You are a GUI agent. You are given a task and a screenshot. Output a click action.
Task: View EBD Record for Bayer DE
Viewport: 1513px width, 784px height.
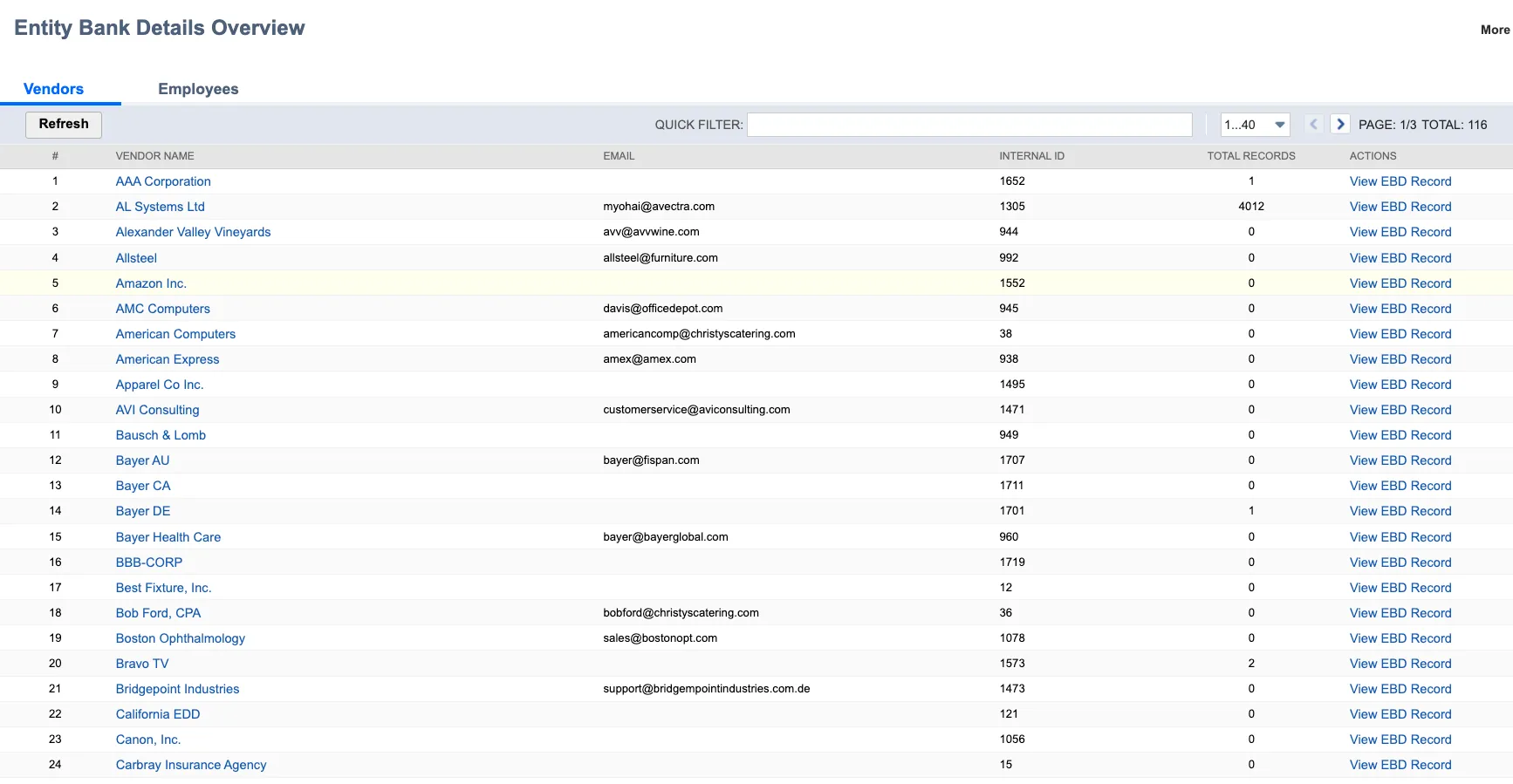(1400, 511)
